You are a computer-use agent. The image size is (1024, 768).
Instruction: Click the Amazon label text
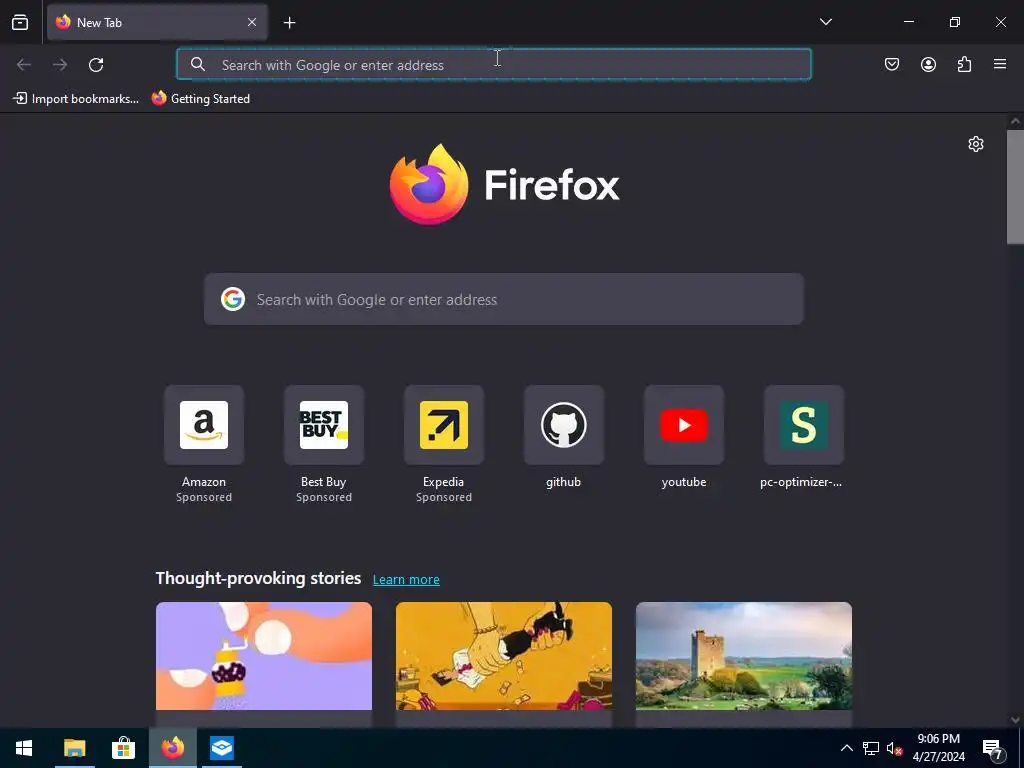(204, 482)
